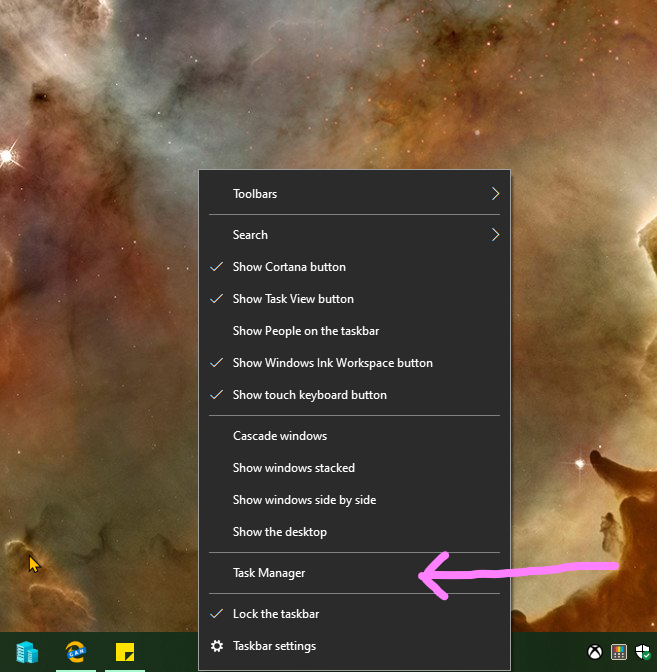Uncheck Show Cortana button
657x672 pixels.
[x=354, y=267]
